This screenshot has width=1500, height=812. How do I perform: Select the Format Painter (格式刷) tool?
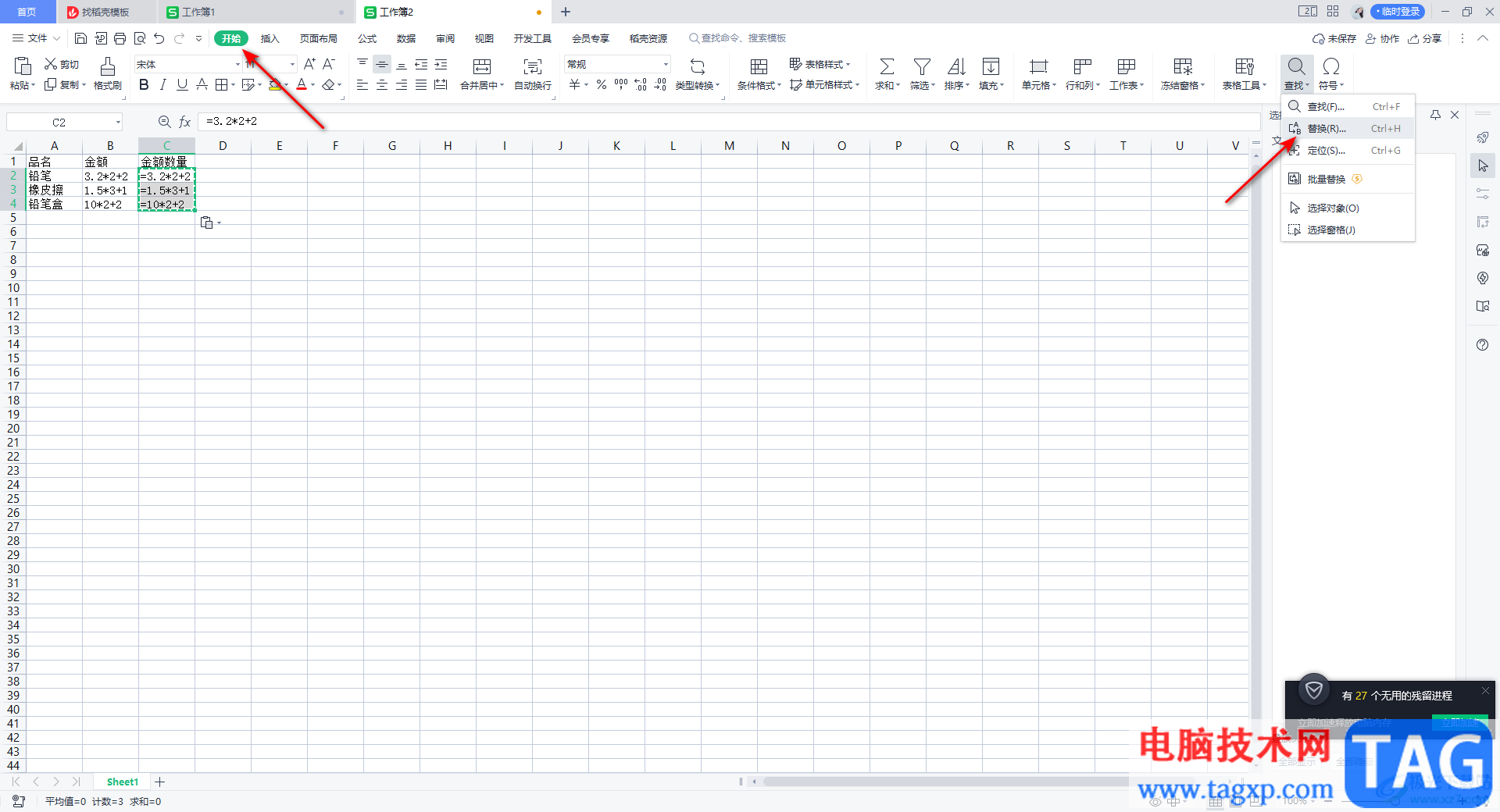[x=108, y=73]
